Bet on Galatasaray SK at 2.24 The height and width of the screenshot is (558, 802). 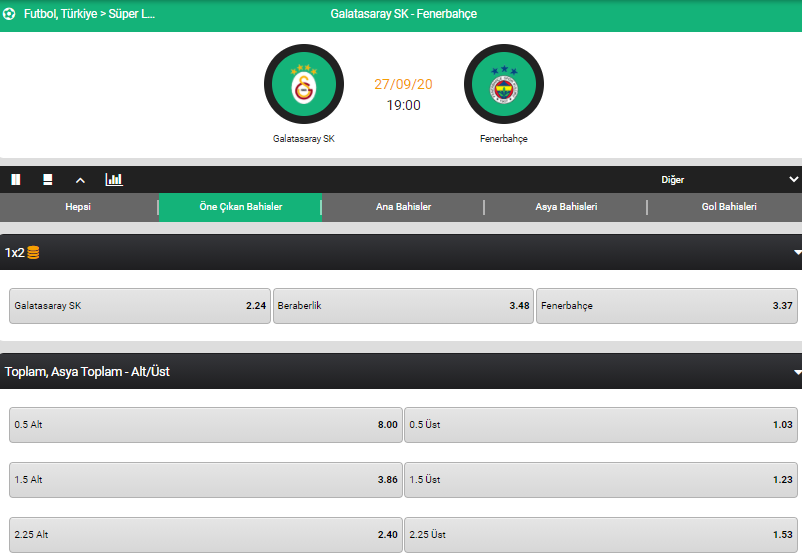(x=140, y=306)
